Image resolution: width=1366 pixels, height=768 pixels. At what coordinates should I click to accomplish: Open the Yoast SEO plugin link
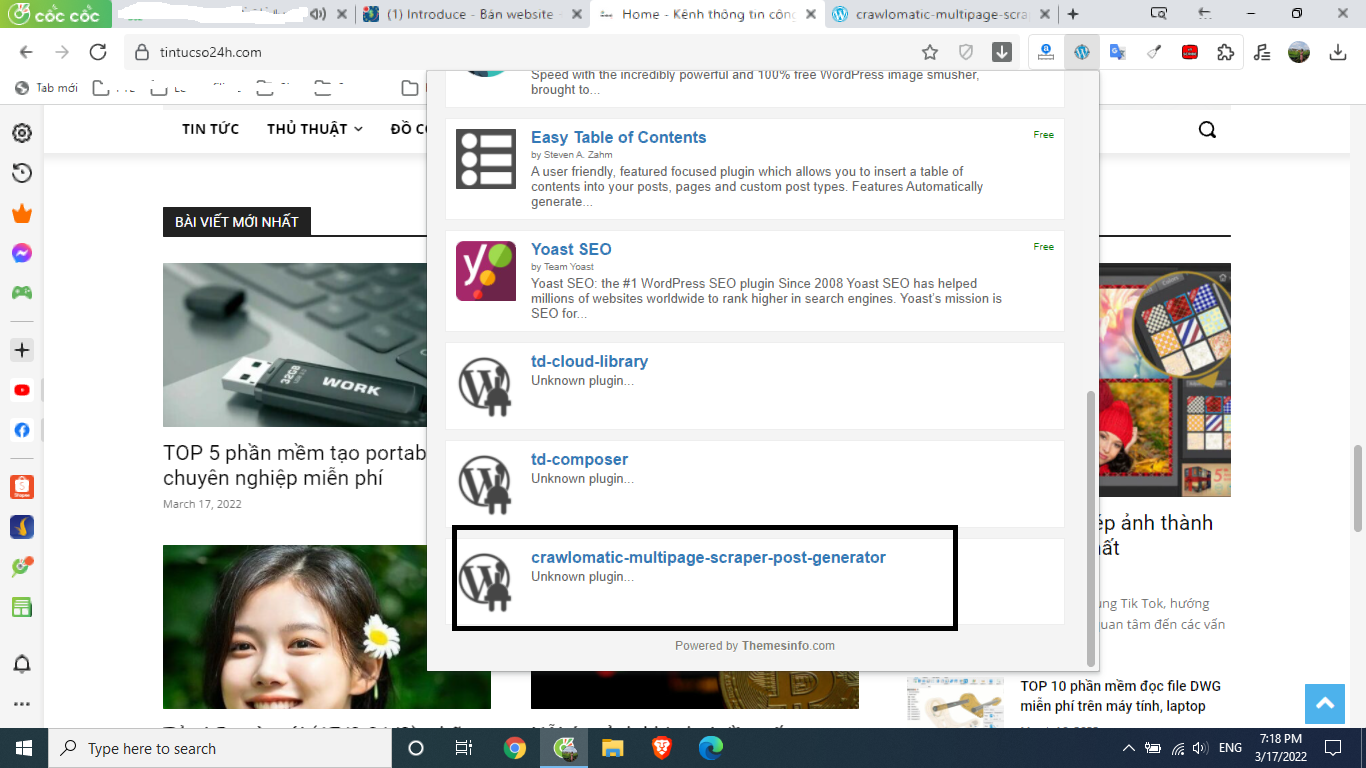click(x=571, y=249)
